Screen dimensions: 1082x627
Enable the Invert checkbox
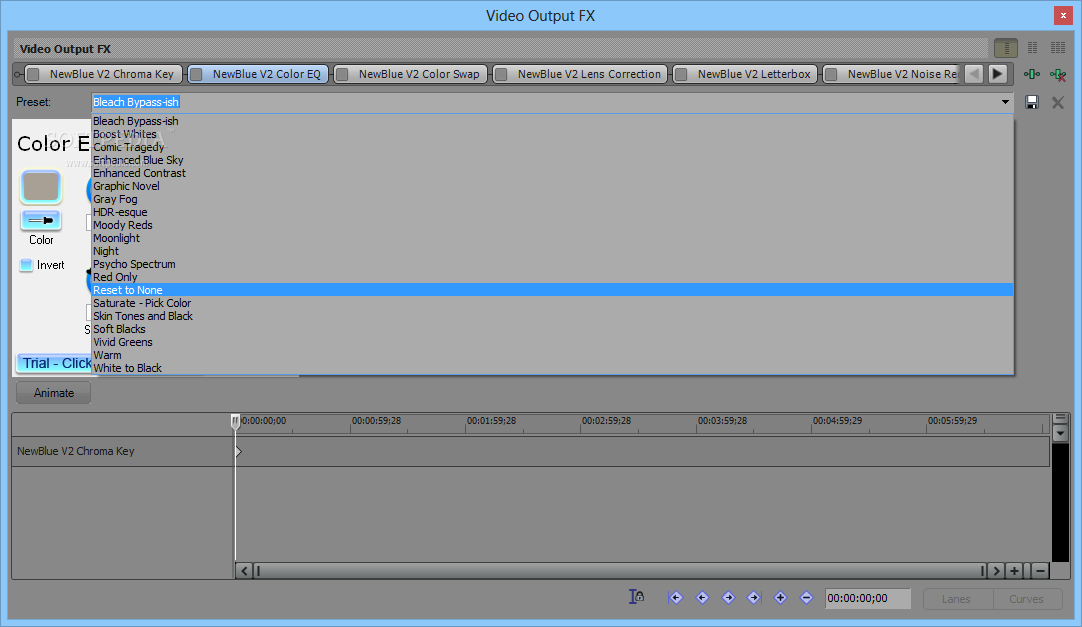[26, 265]
